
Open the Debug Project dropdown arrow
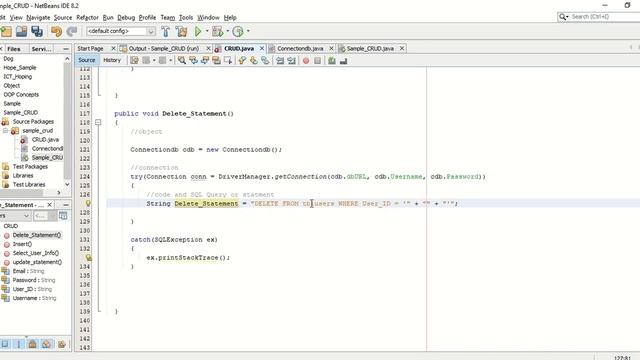point(227,31)
